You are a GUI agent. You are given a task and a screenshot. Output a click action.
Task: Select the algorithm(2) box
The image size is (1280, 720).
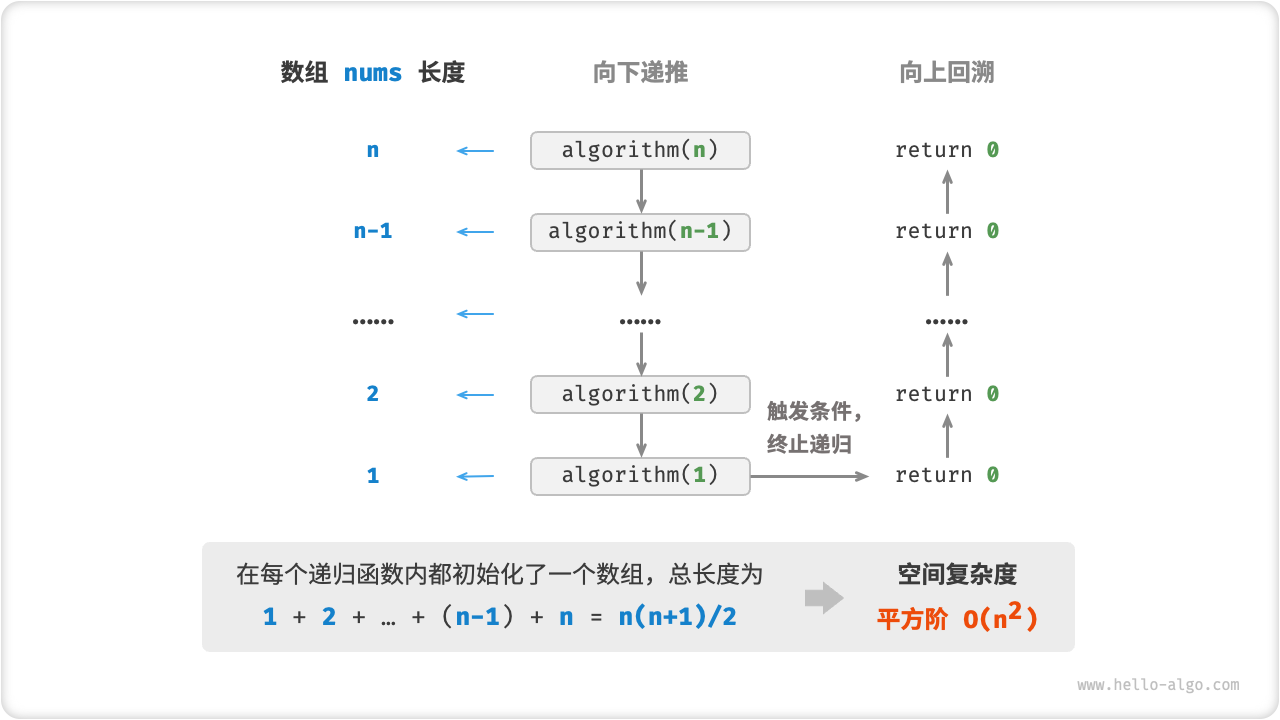click(640, 394)
